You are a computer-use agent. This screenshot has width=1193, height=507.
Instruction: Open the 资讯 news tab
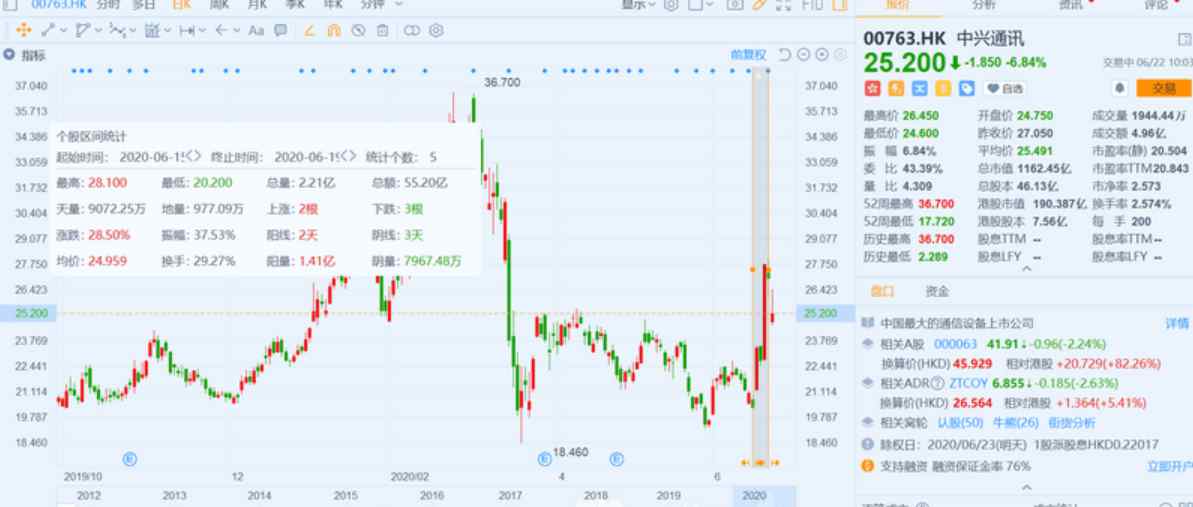tap(1070, 4)
